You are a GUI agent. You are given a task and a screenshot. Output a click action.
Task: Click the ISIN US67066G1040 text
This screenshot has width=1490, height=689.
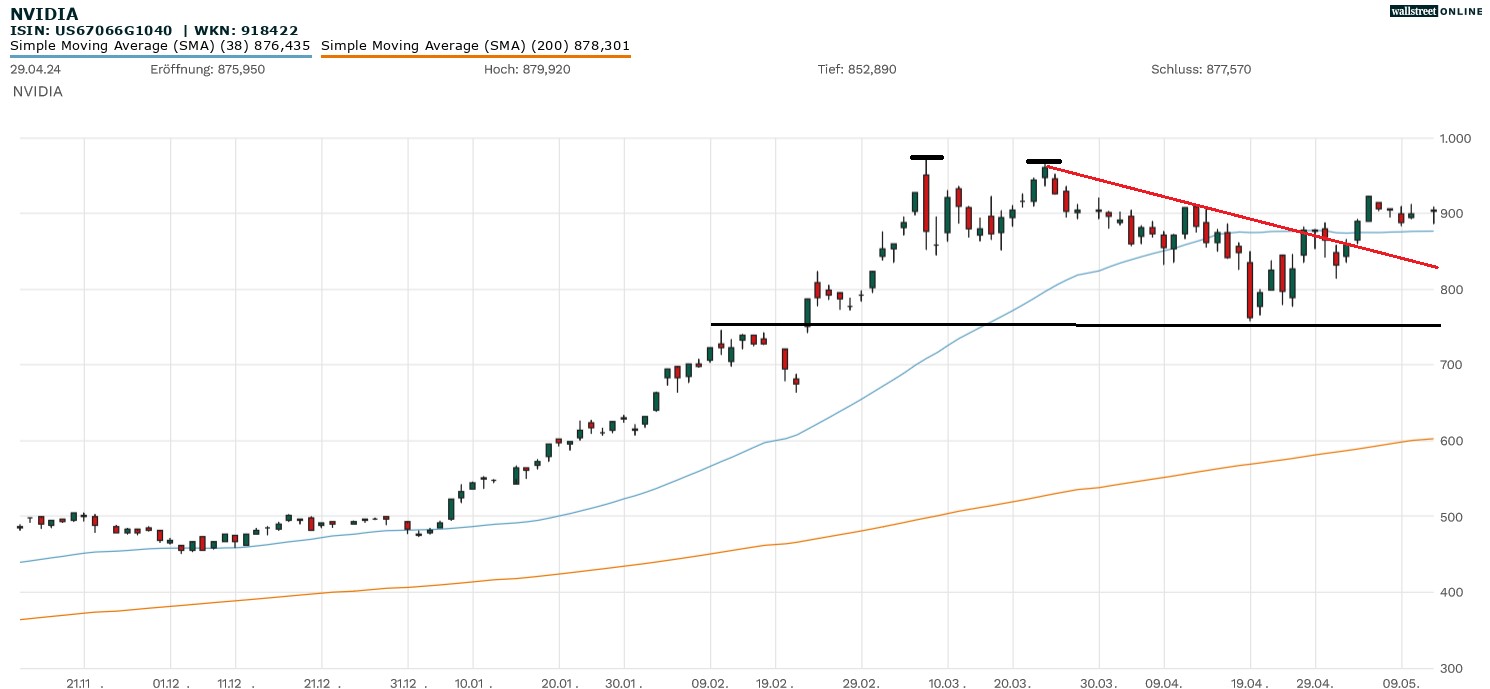pyautogui.click(x=90, y=31)
